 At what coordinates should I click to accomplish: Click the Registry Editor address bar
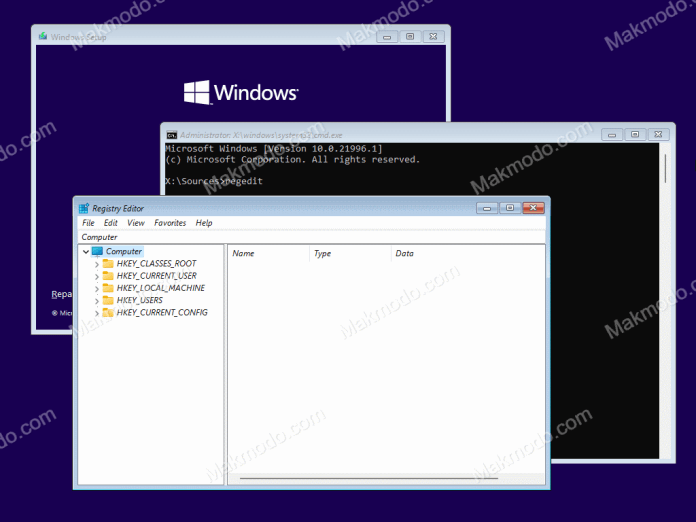tap(312, 237)
